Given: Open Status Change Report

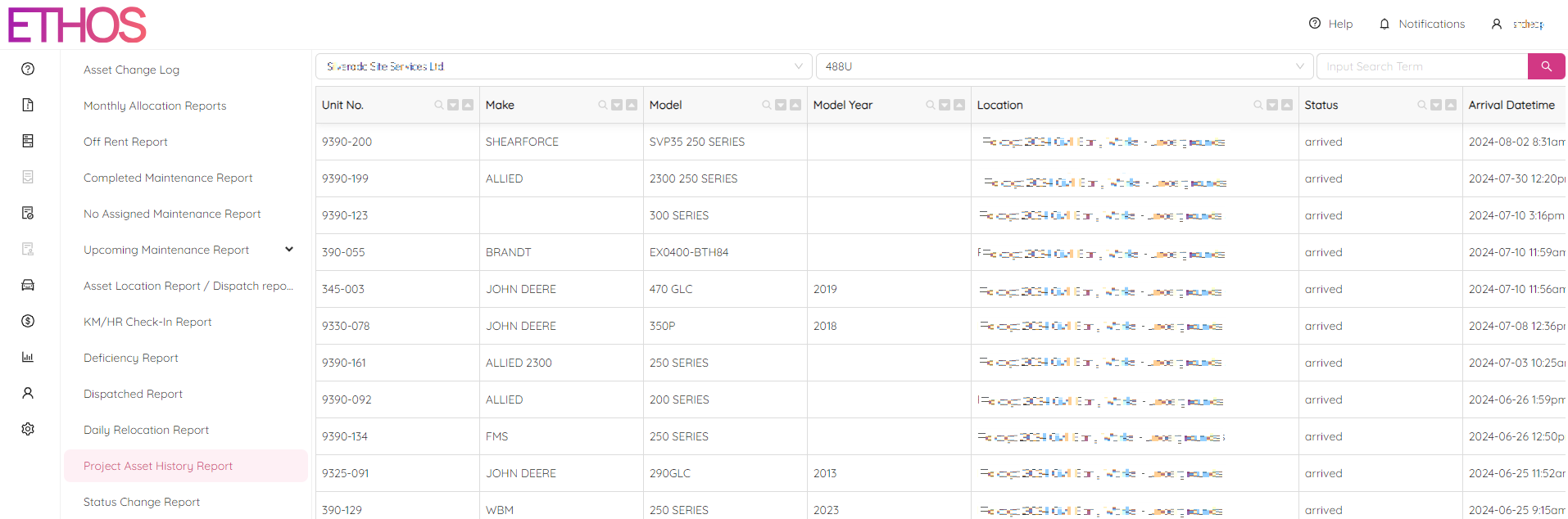Looking at the screenshot, I should click(x=142, y=502).
